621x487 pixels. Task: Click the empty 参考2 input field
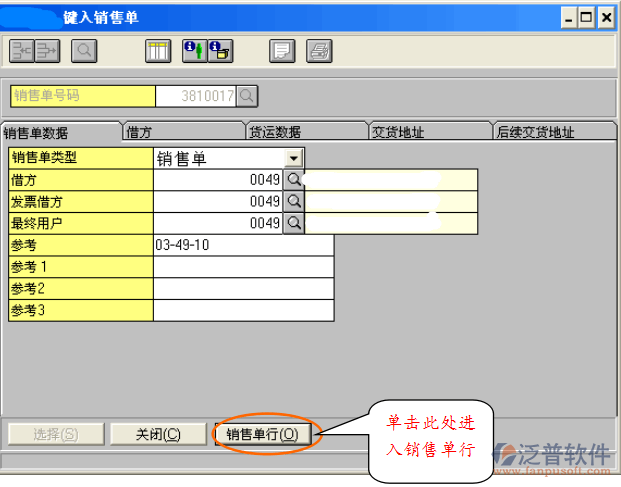point(243,288)
